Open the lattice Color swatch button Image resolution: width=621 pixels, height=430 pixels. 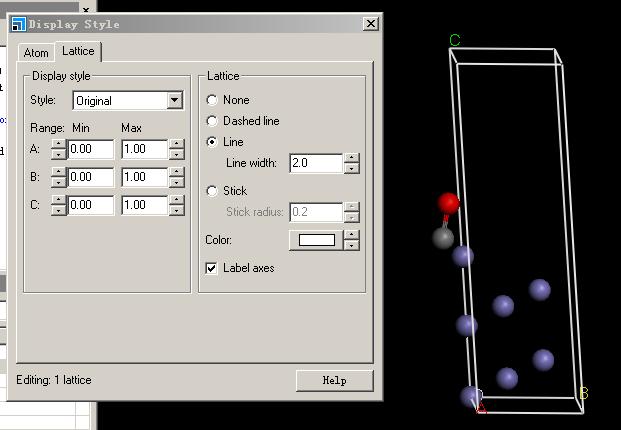(316, 240)
